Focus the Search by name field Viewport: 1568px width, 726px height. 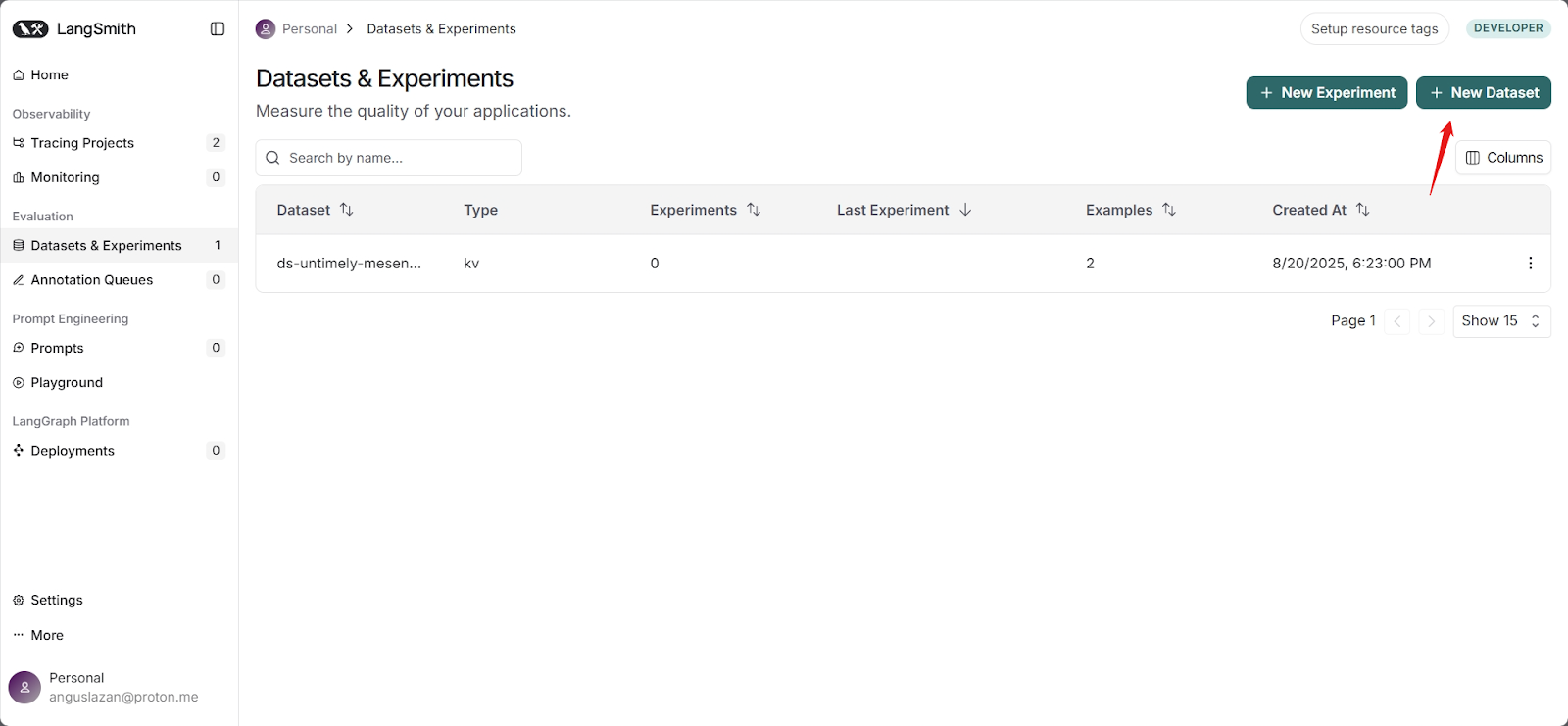pyautogui.click(x=389, y=158)
